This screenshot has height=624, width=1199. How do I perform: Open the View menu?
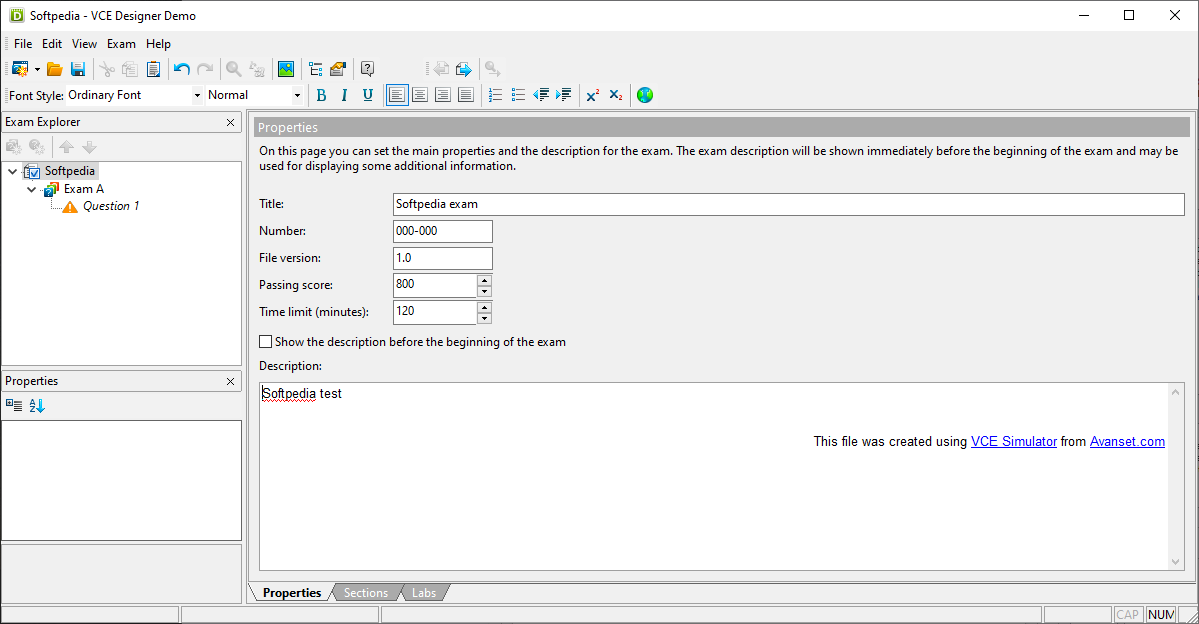(x=84, y=44)
